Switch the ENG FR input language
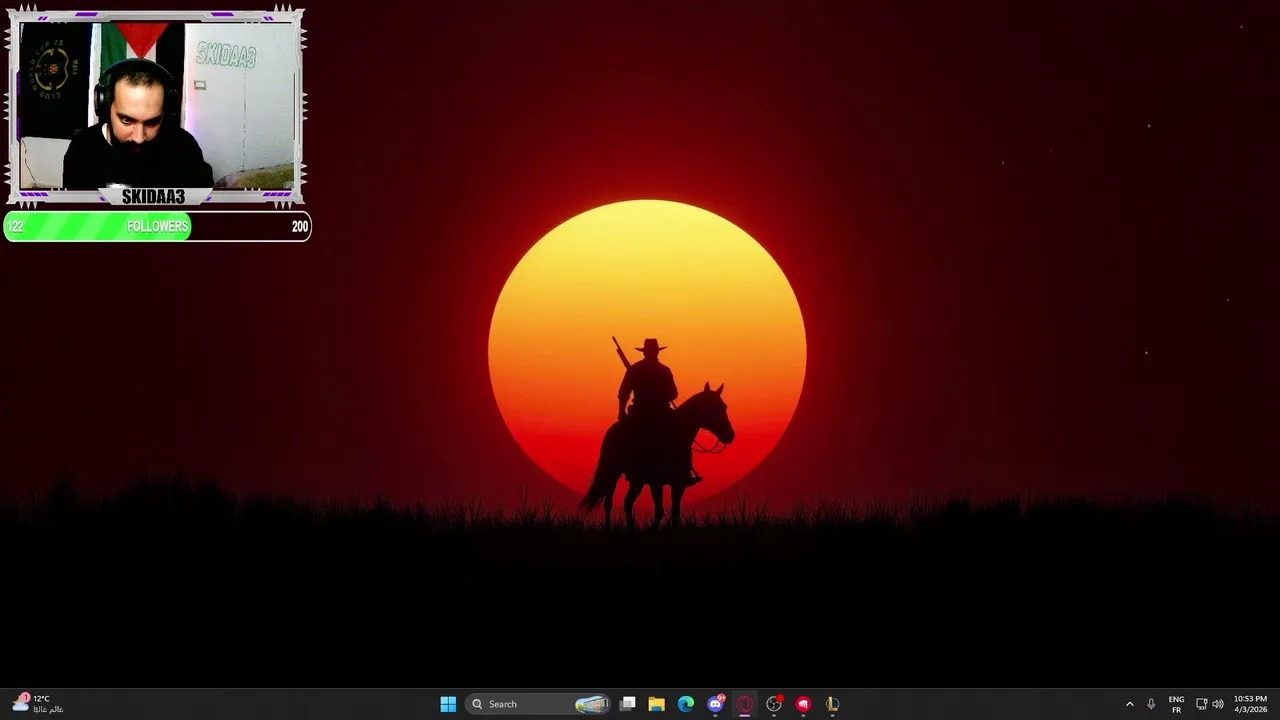Screen dimensions: 1280x720 1176,704
